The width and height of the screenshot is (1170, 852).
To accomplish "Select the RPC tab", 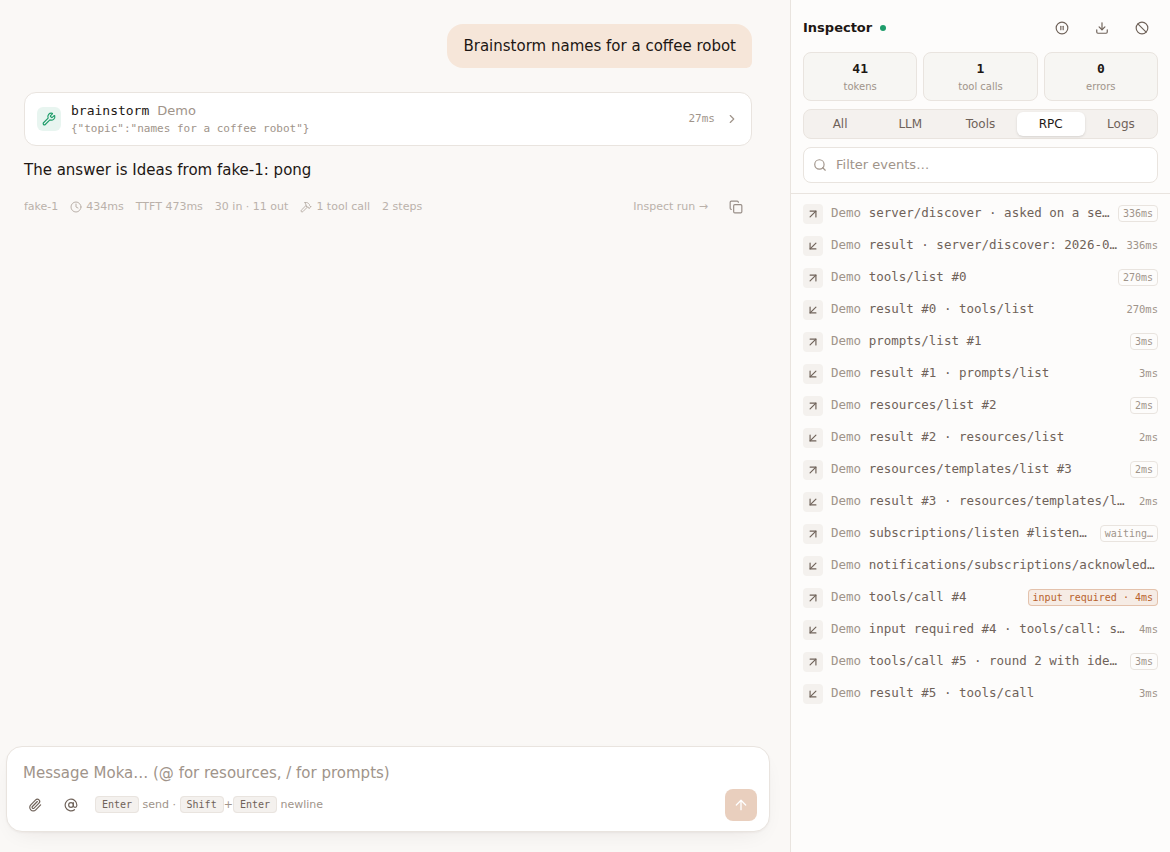I will tap(1050, 124).
